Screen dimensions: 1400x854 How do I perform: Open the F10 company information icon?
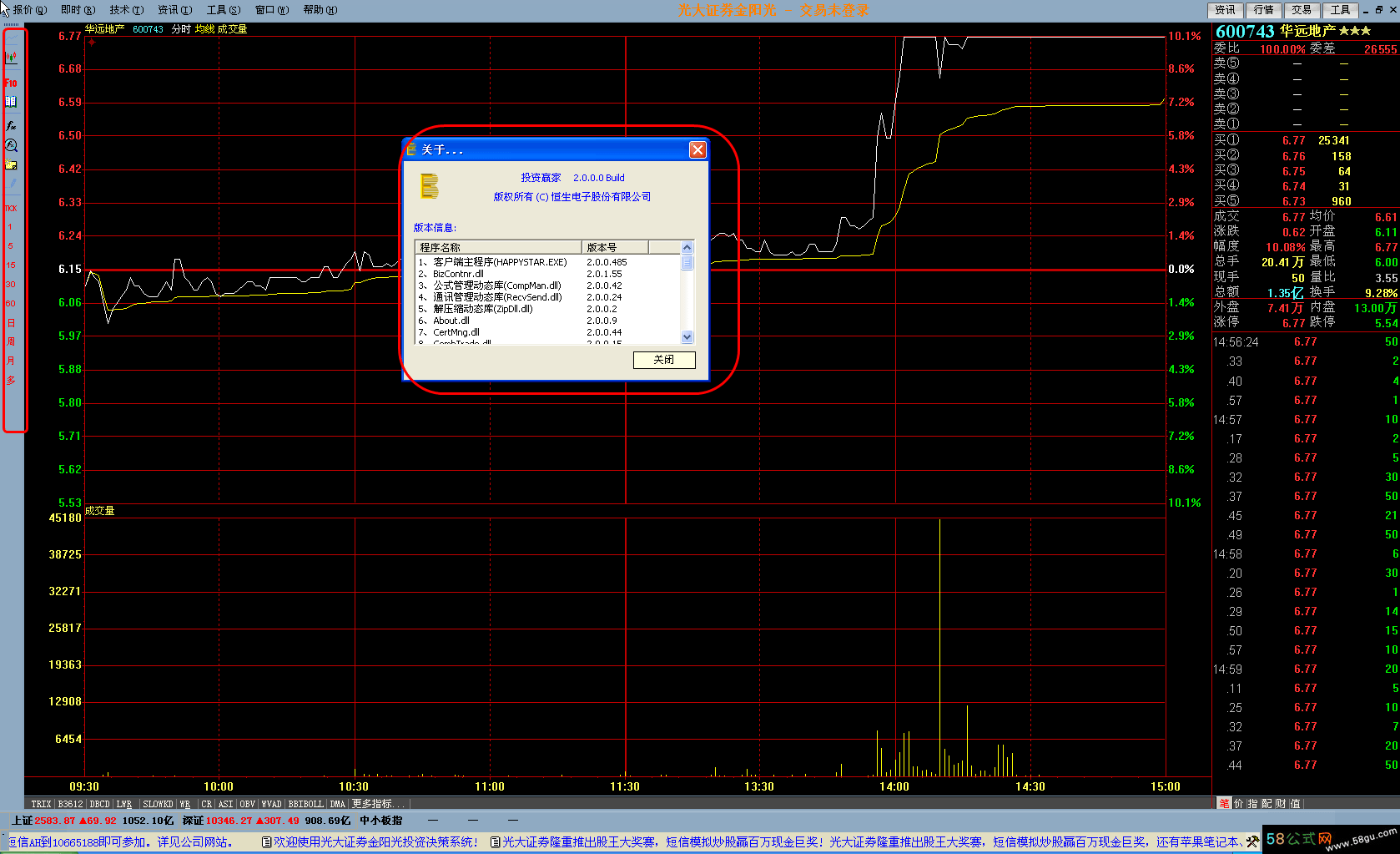click(11, 83)
